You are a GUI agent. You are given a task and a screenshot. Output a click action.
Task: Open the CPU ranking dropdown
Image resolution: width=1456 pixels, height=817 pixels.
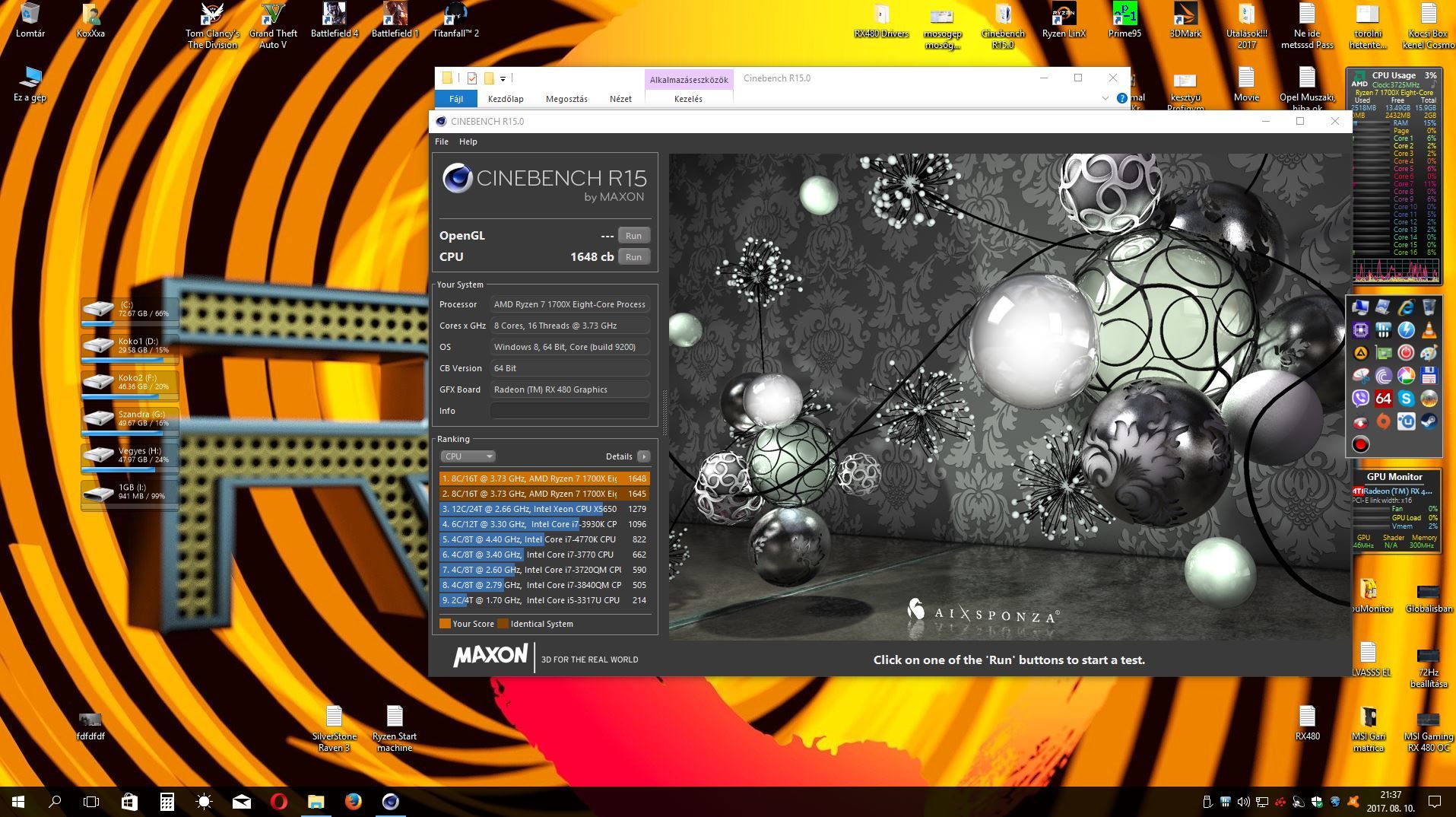tap(468, 456)
